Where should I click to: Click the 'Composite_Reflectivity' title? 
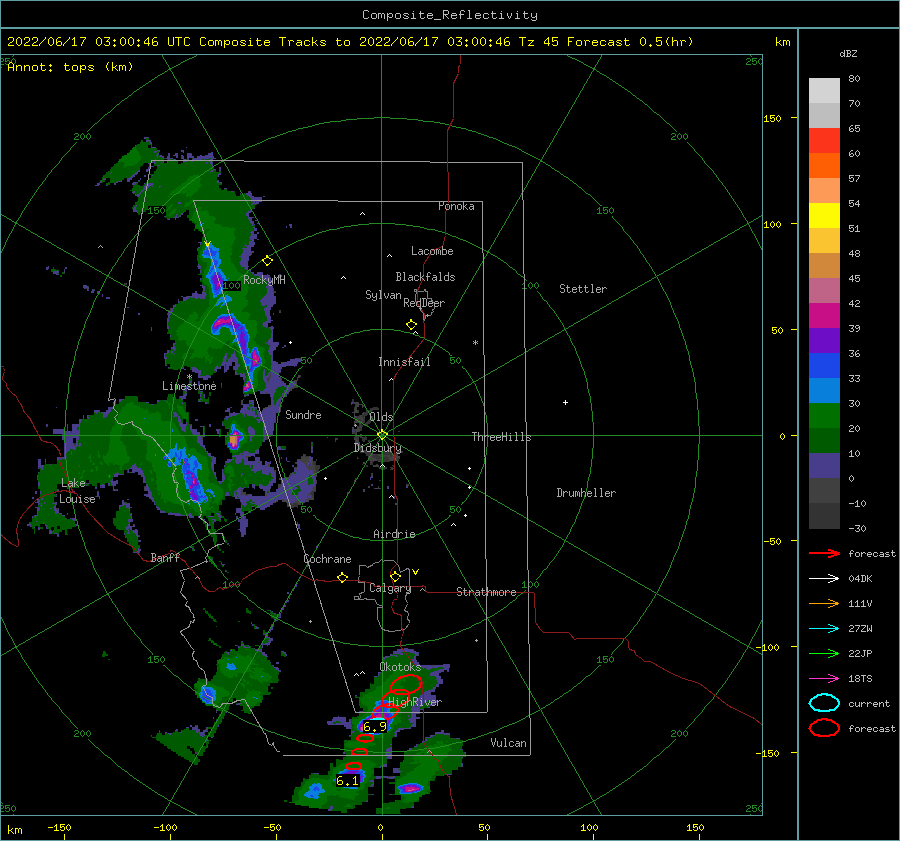pyautogui.click(x=450, y=15)
